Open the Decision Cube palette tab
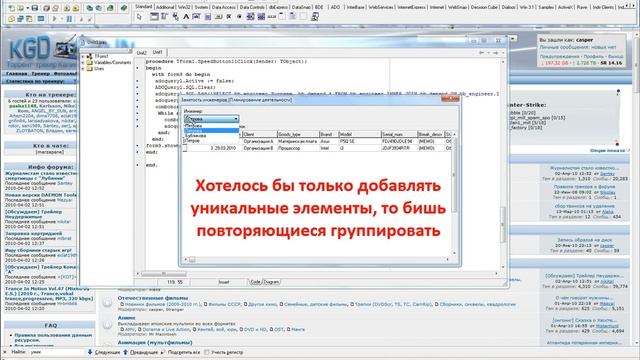The image size is (640, 360). [484, 7]
